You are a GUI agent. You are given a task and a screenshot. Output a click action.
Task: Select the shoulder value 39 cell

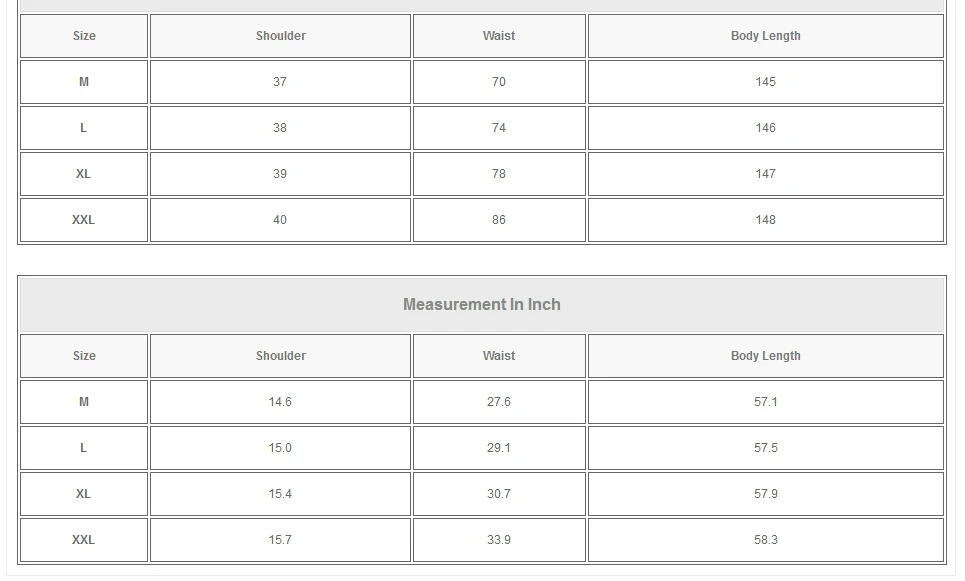[x=280, y=174]
